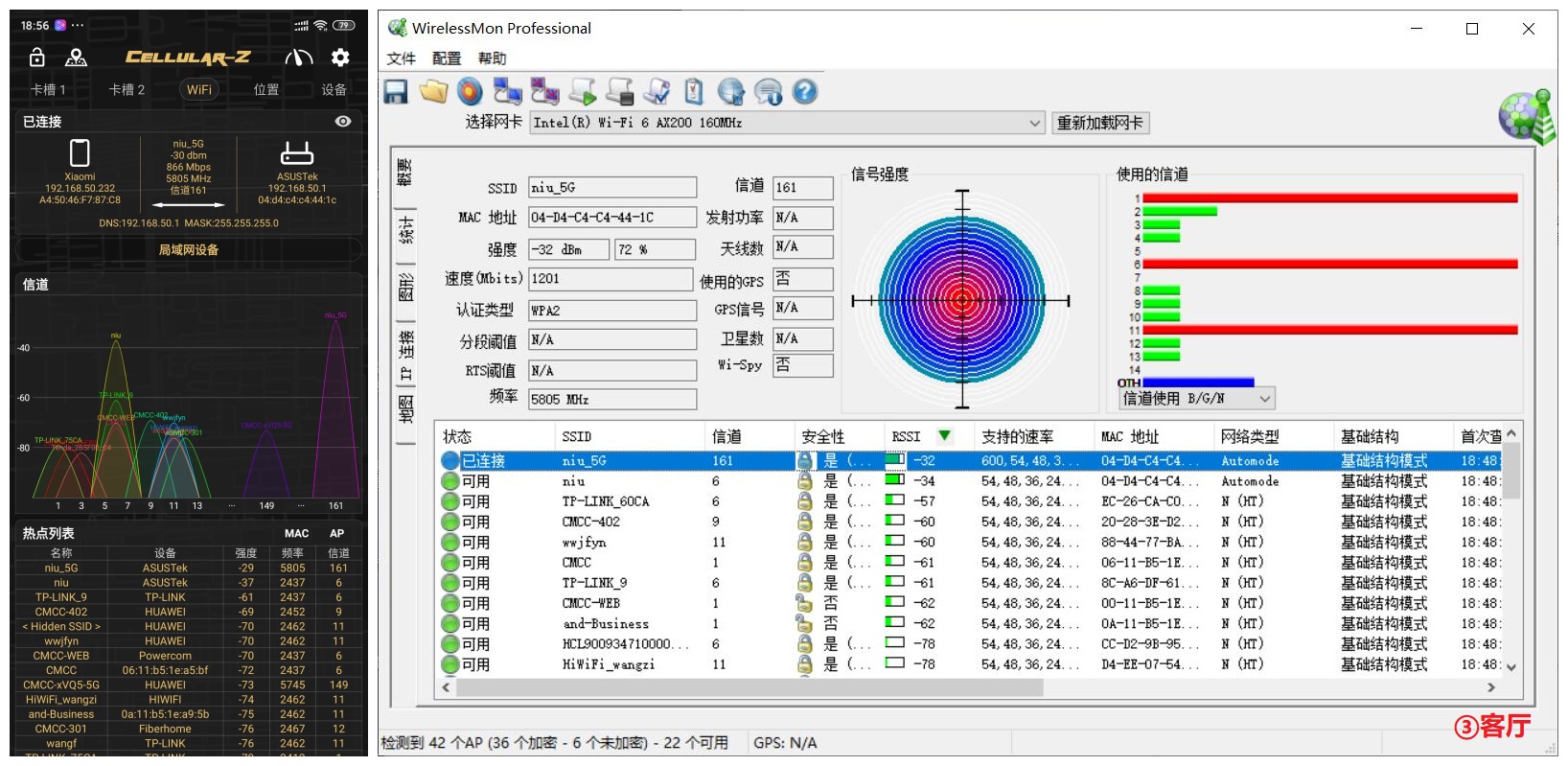
Task: Expand the 选择网卡 adapter dropdown
Action: coord(1034,123)
